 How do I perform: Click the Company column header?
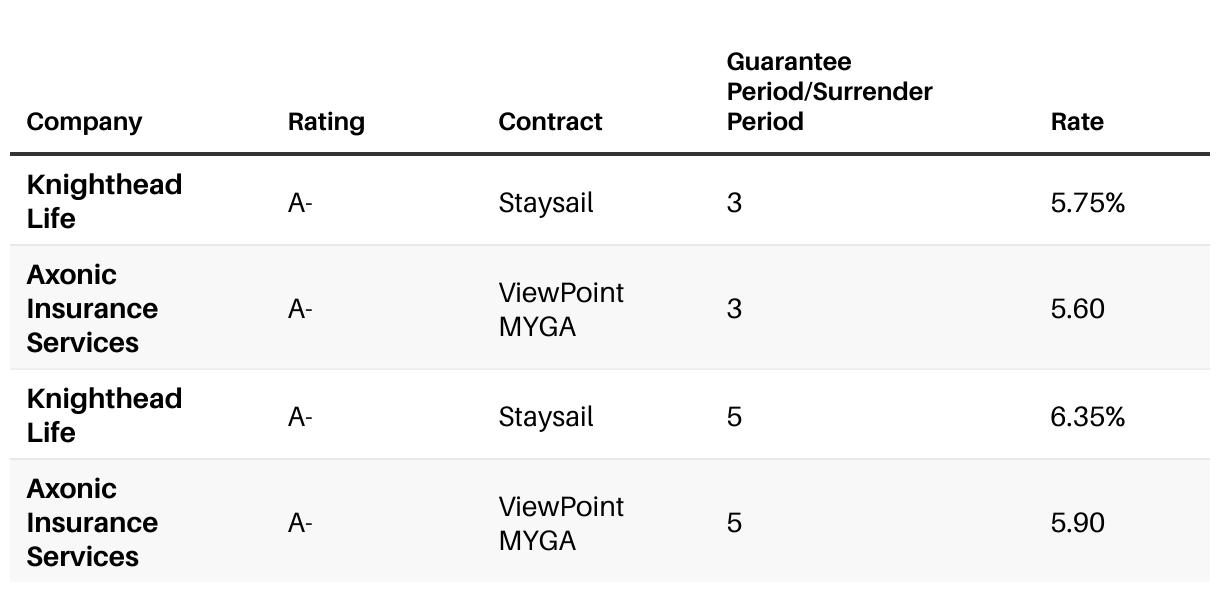tap(84, 122)
